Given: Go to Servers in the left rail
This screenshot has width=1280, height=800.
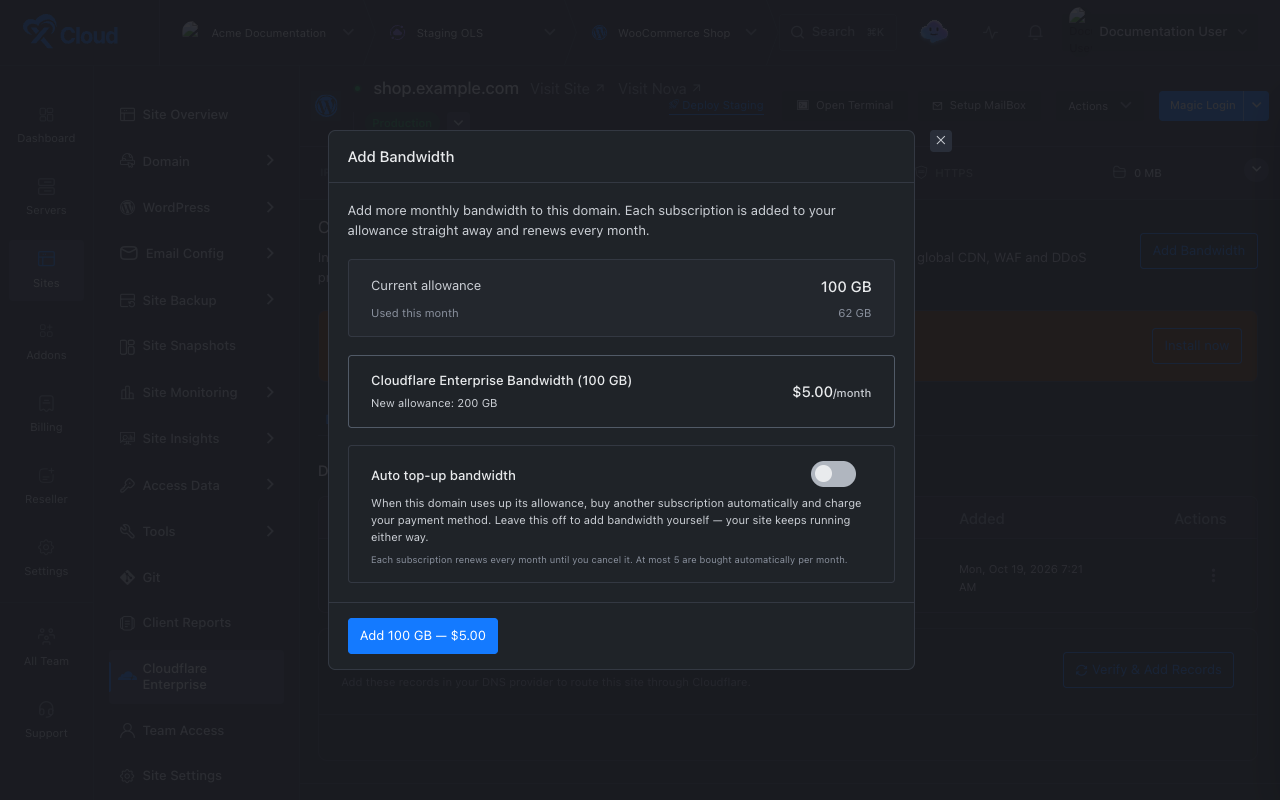Looking at the screenshot, I should [x=46, y=197].
